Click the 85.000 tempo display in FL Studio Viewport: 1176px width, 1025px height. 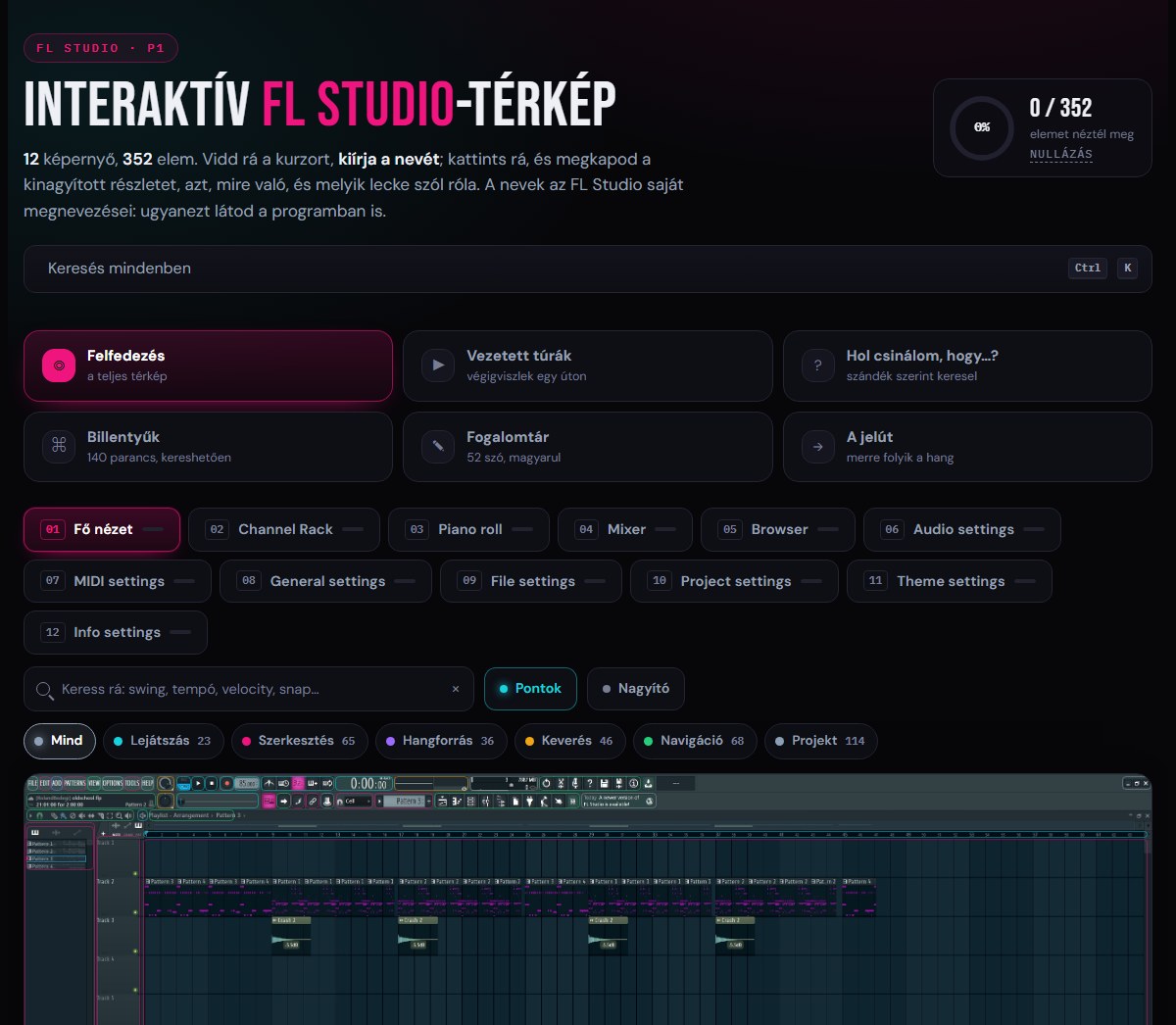tap(247, 783)
